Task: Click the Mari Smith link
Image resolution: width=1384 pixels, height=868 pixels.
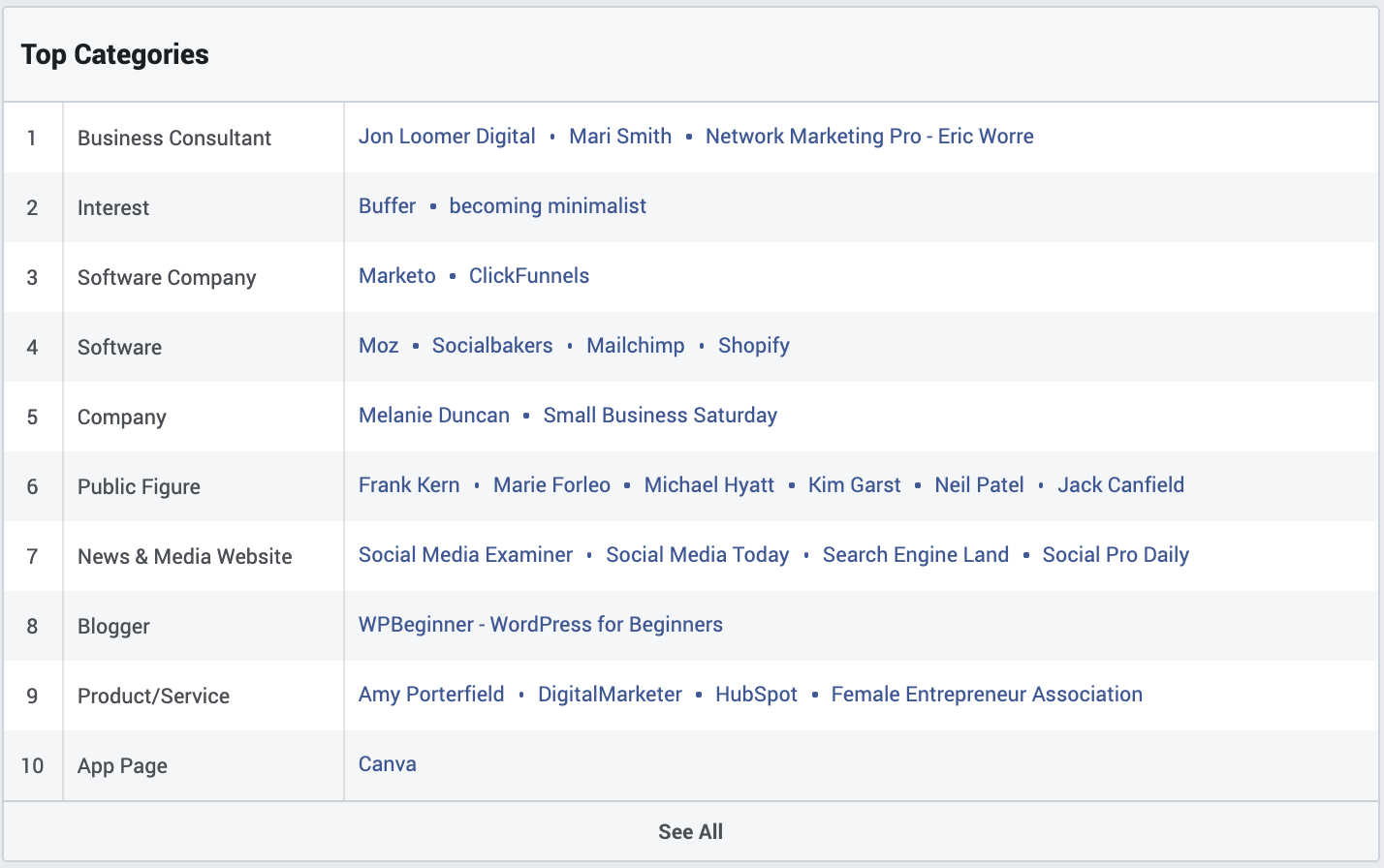Action: click(620, 137)
